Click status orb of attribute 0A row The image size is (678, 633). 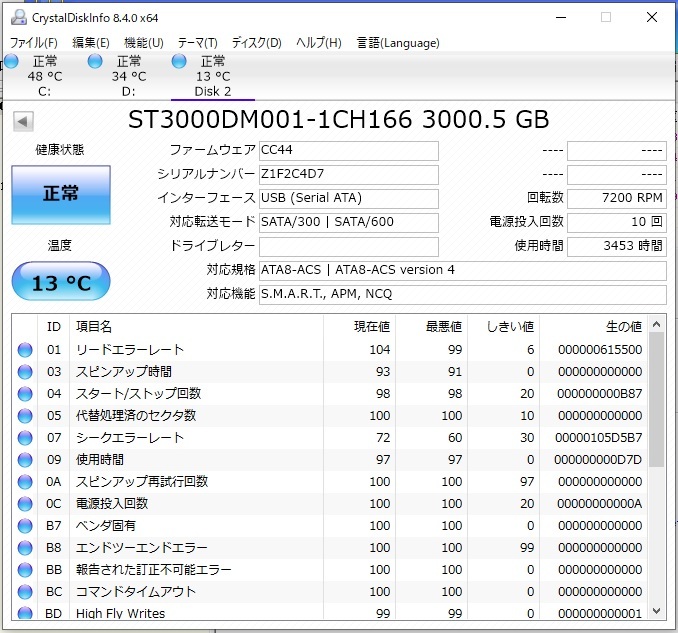[25, 482]
